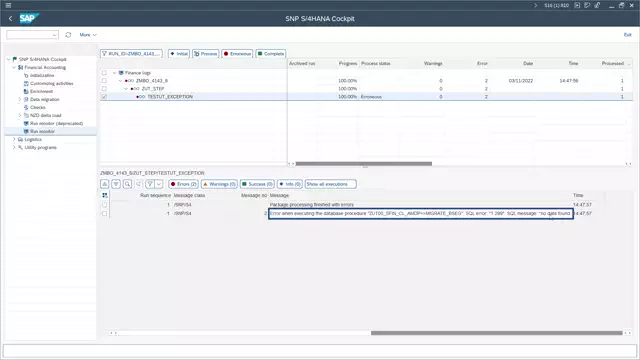Expand the Data migration node

tap(20, 99)
